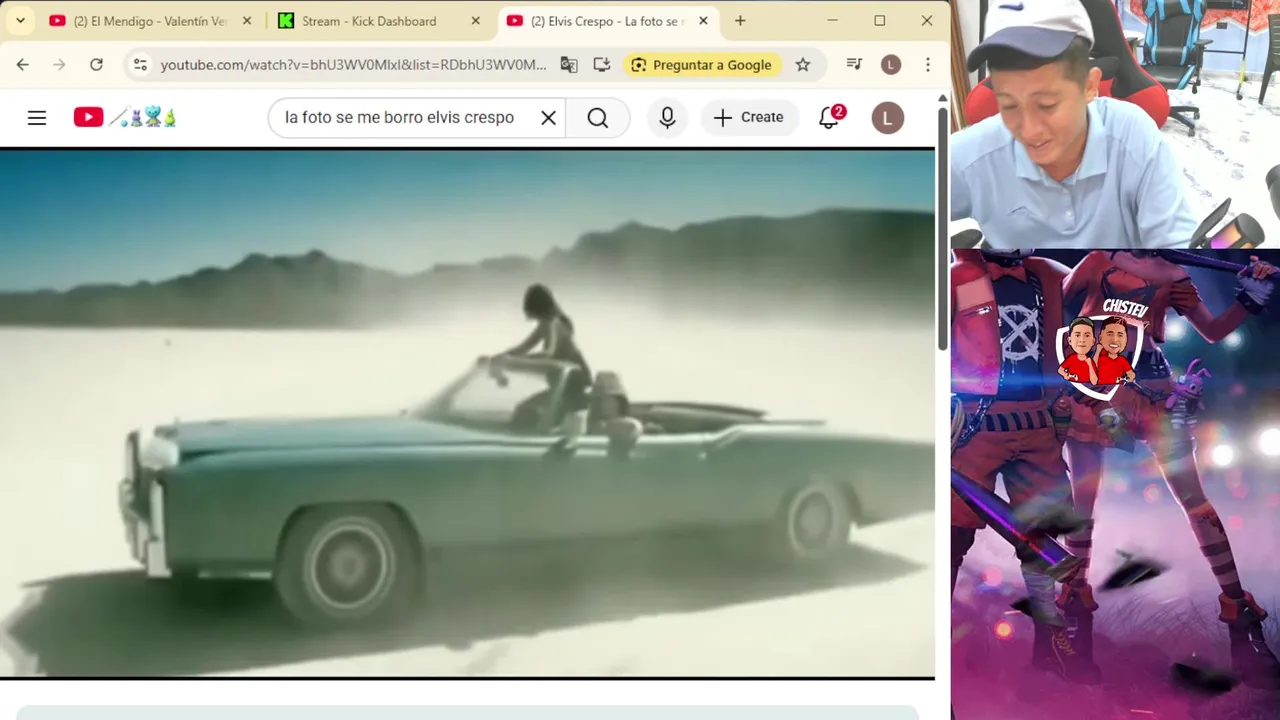1280x720 pixels.
Task: Open the Create menu
Action: coord(748,118)
